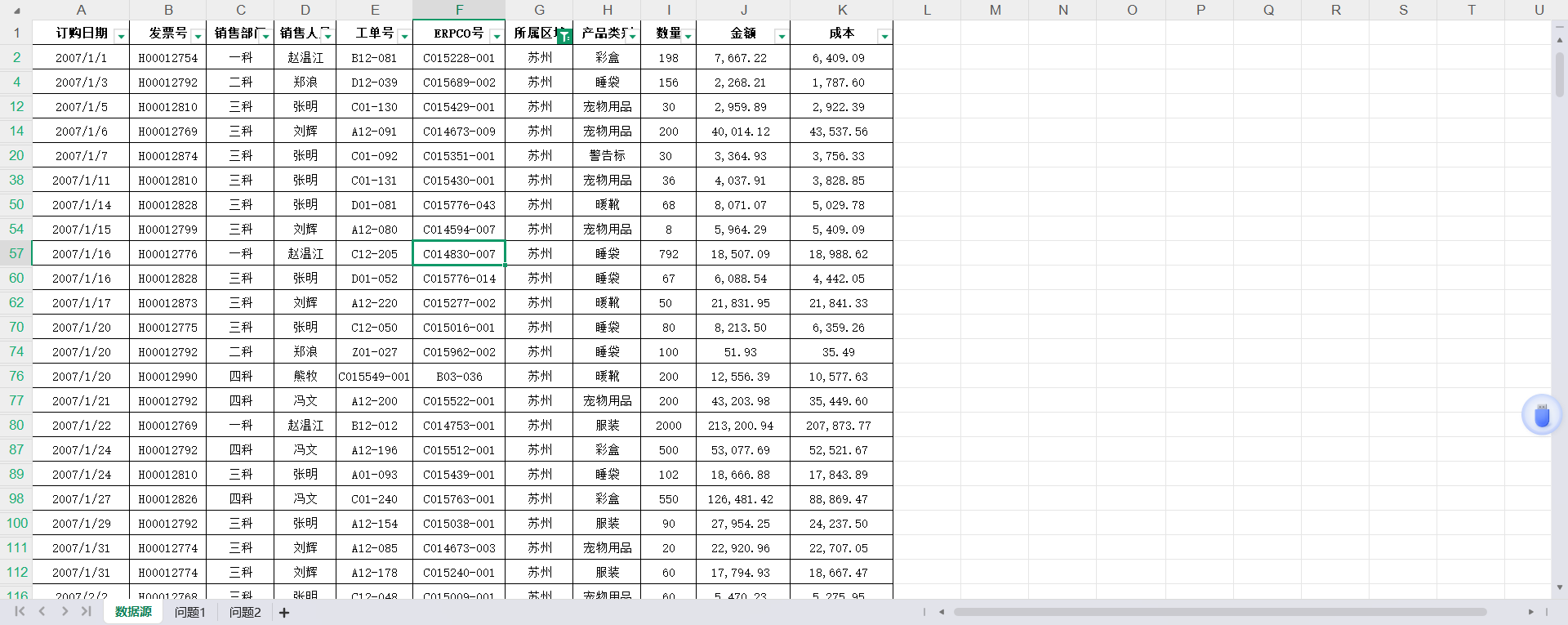
Task: Go to next sheet arrow
Action: [x=65, y=611]
